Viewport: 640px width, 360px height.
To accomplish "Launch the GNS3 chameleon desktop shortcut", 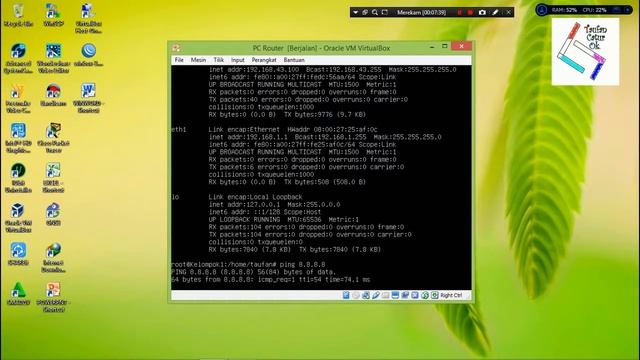I will pyautogui.click(x=53, y=214).
